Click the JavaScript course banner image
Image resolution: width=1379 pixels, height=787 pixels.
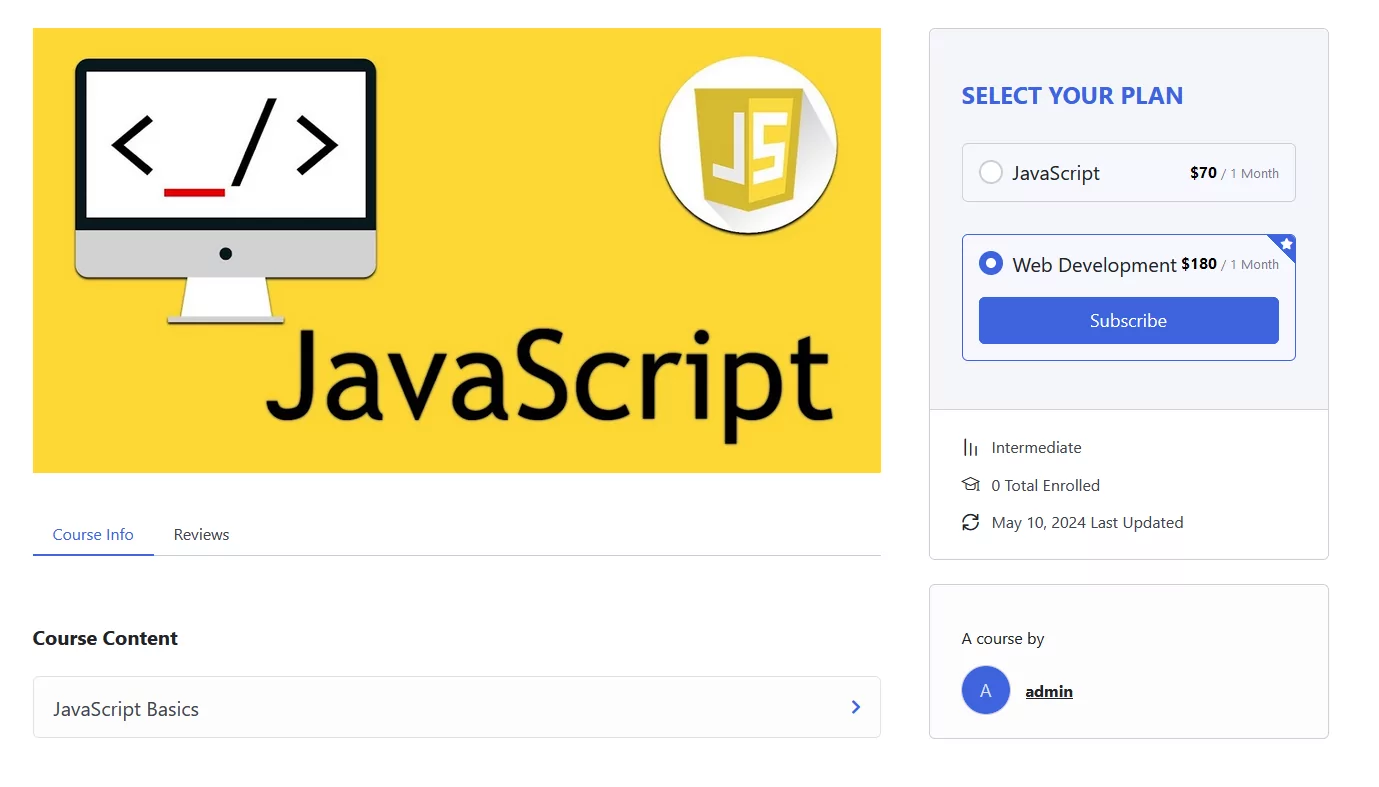[457, 250]
